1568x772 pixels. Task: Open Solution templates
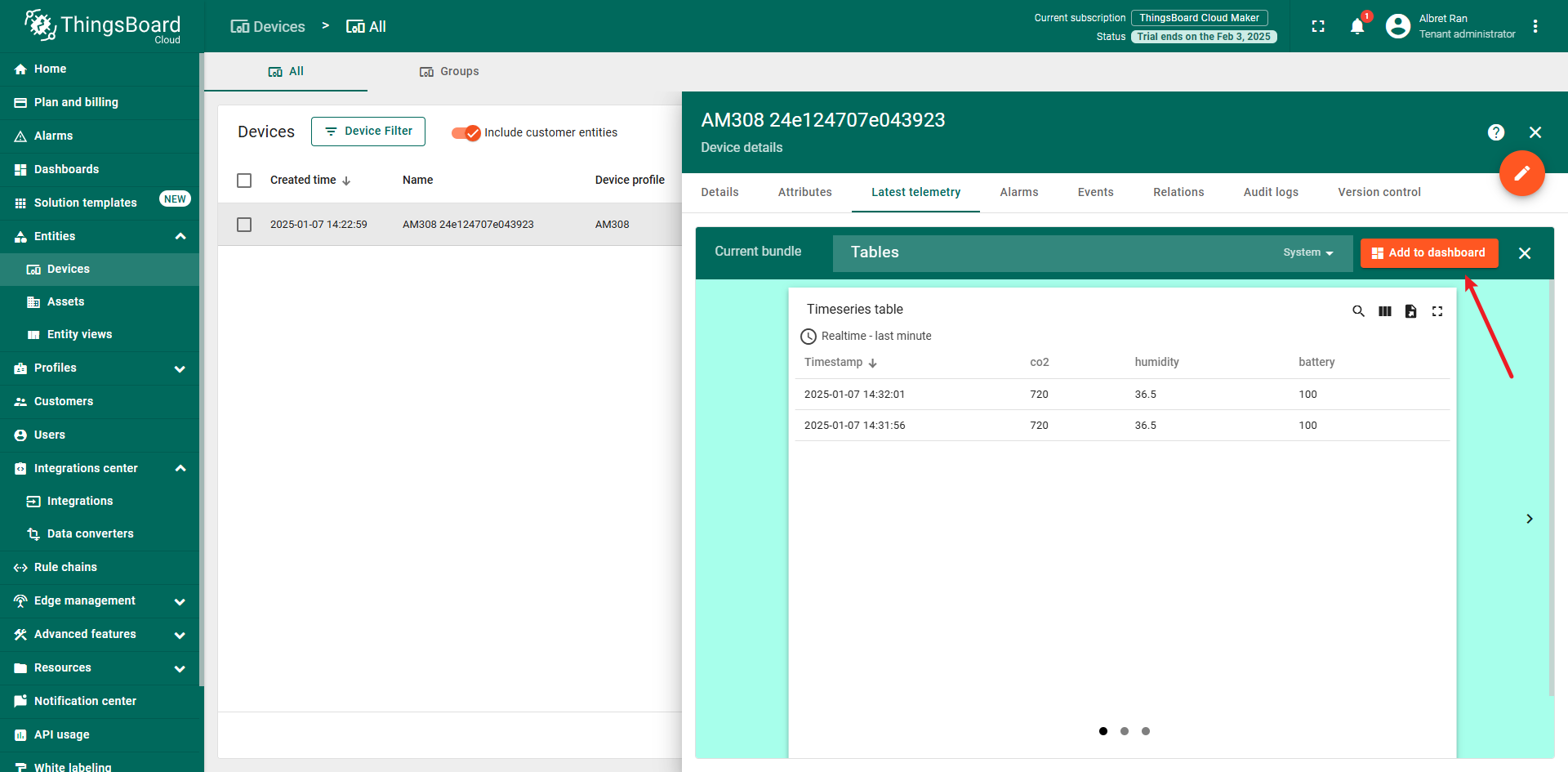coord(100,203)
